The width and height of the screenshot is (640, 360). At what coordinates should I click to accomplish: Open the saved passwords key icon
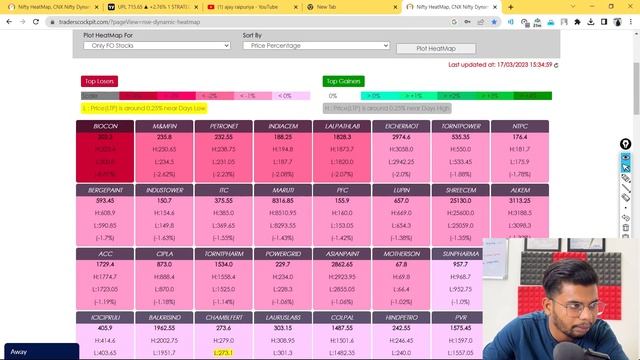pyautogui.click(x=467, y=22)
